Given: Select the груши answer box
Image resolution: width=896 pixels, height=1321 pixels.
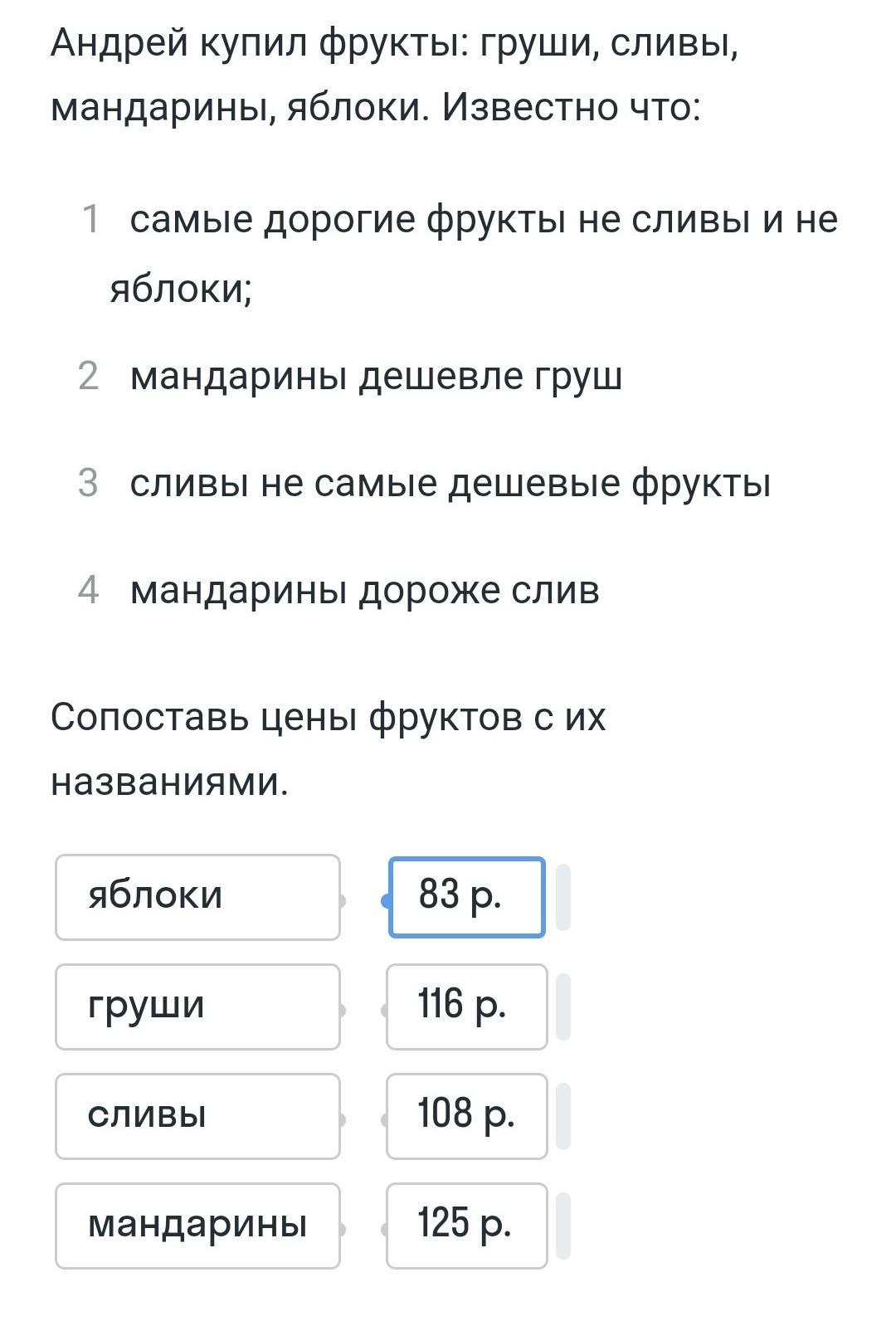Looking at the screenshot, I should coord(197,1007).
